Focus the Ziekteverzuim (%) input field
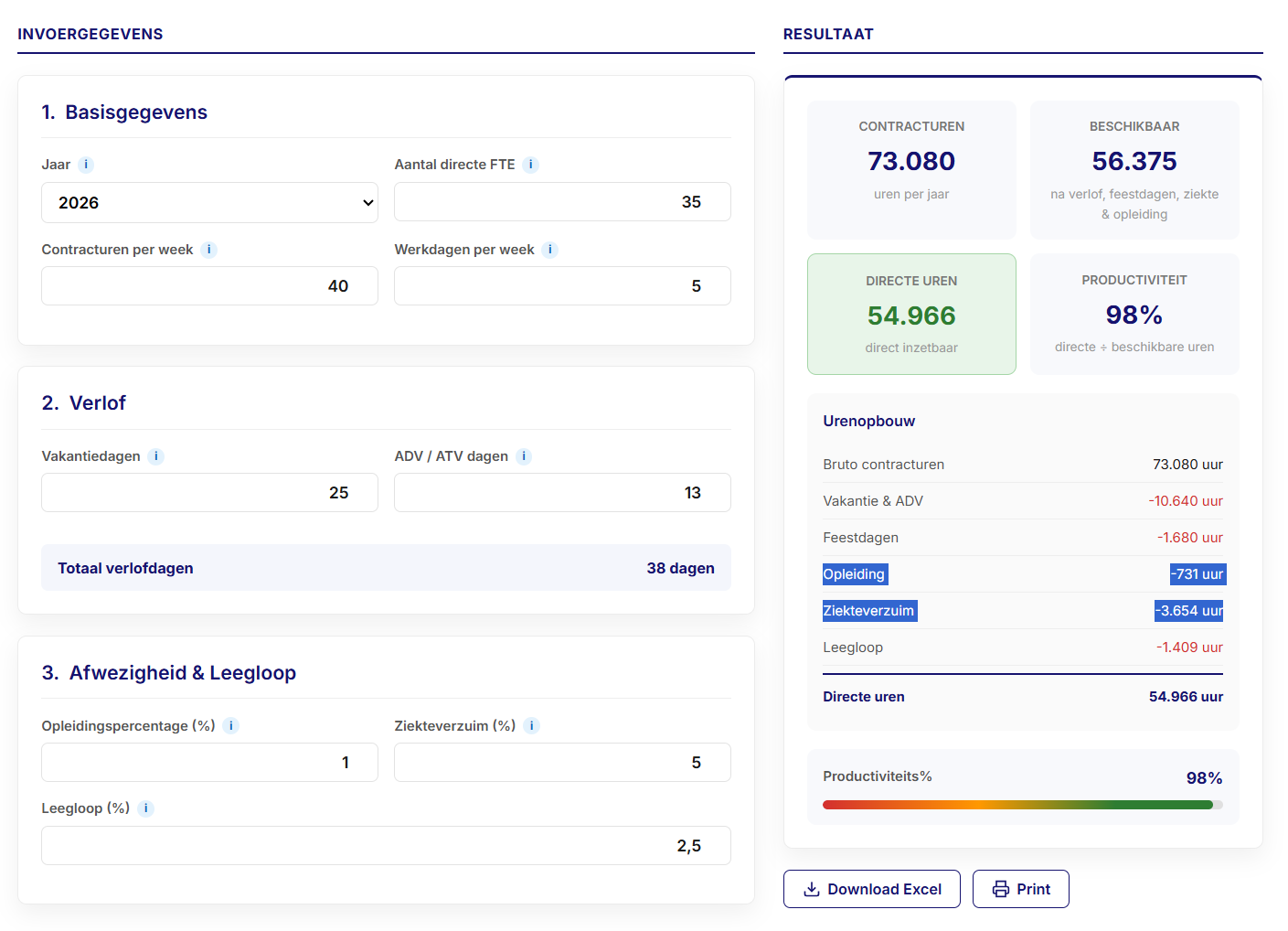The height and width of the screenshot is (931, 1288). [x=562, y=763]
